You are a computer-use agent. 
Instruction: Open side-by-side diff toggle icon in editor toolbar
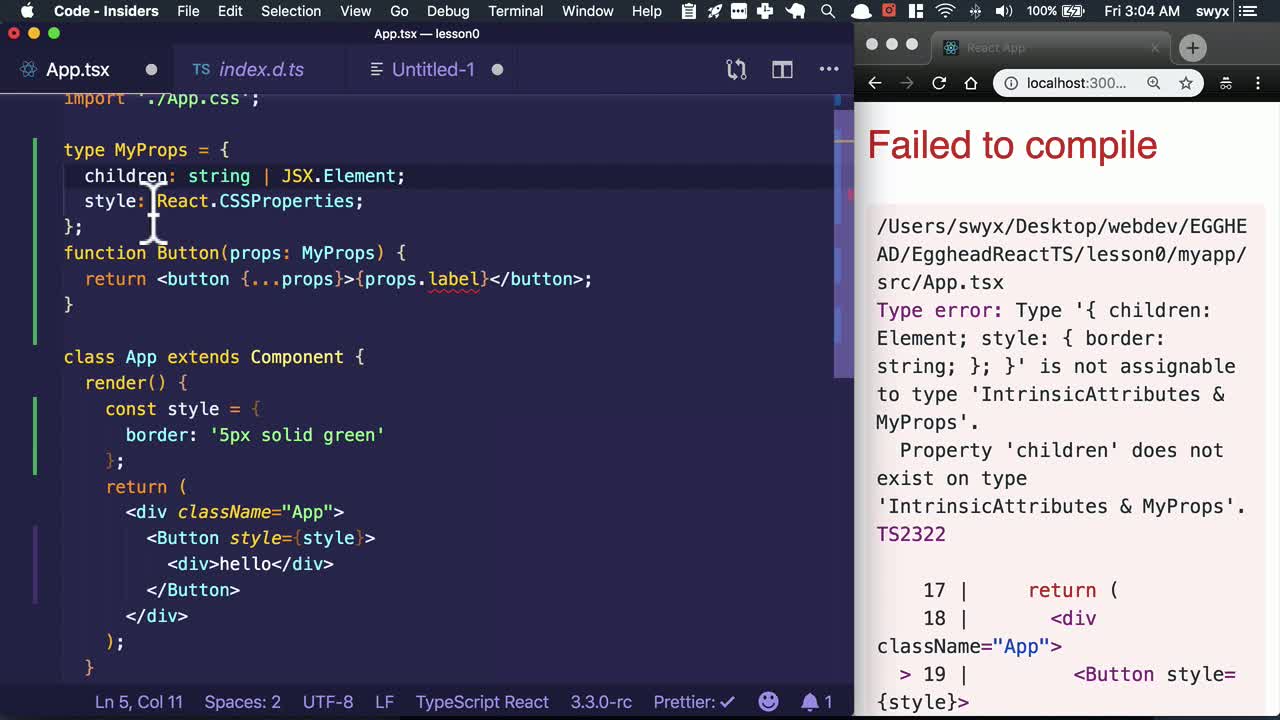736,69
